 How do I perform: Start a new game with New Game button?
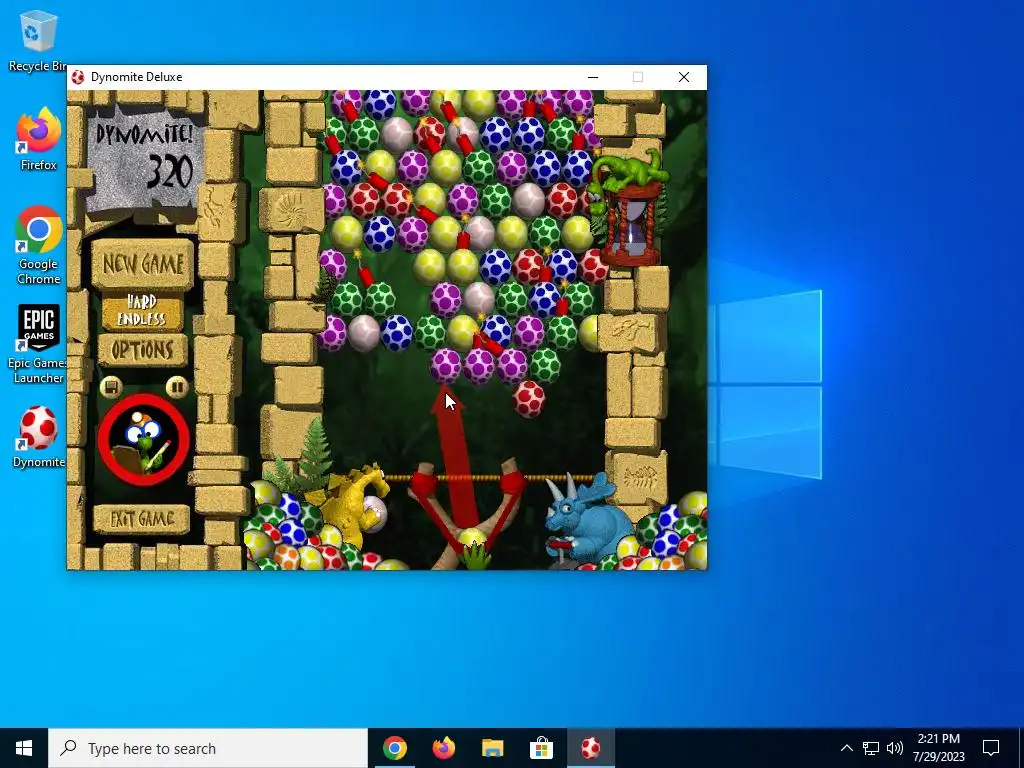[142, 264]
